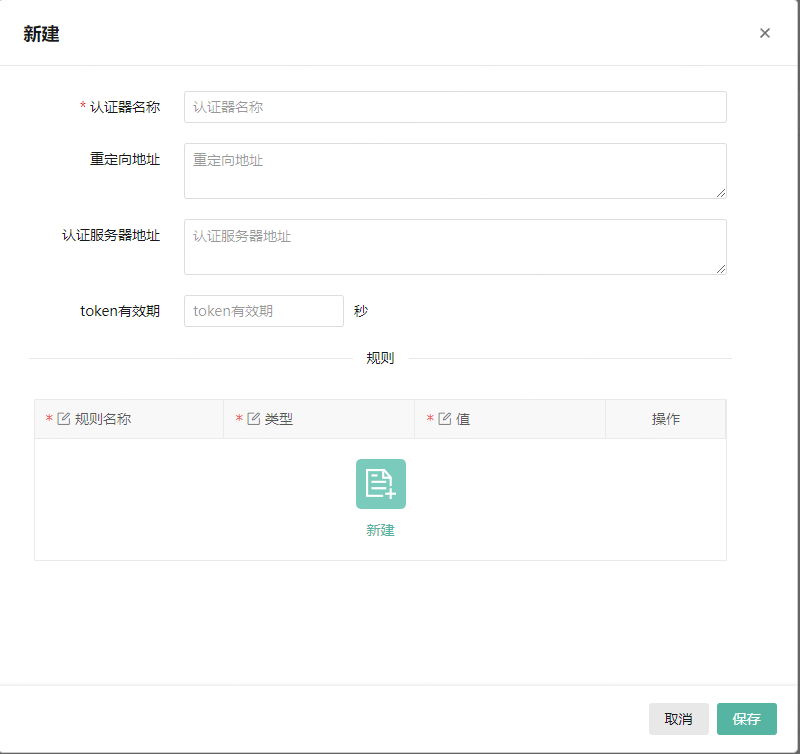This screenshot has height=754, width=800.
Task: Click the green add-document 新建 icon
Action: [x=381, y=484]
